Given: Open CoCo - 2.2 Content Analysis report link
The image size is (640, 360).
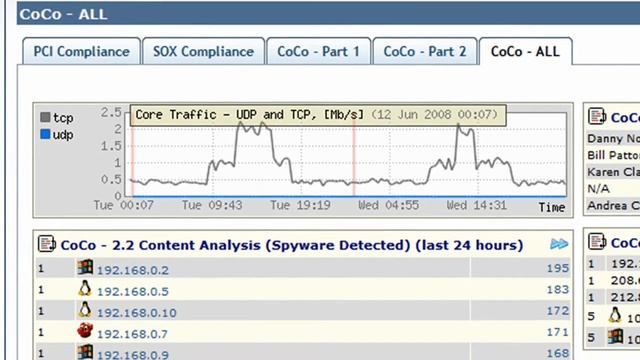Looking at the screenshot, I should (x=291, y=245).
